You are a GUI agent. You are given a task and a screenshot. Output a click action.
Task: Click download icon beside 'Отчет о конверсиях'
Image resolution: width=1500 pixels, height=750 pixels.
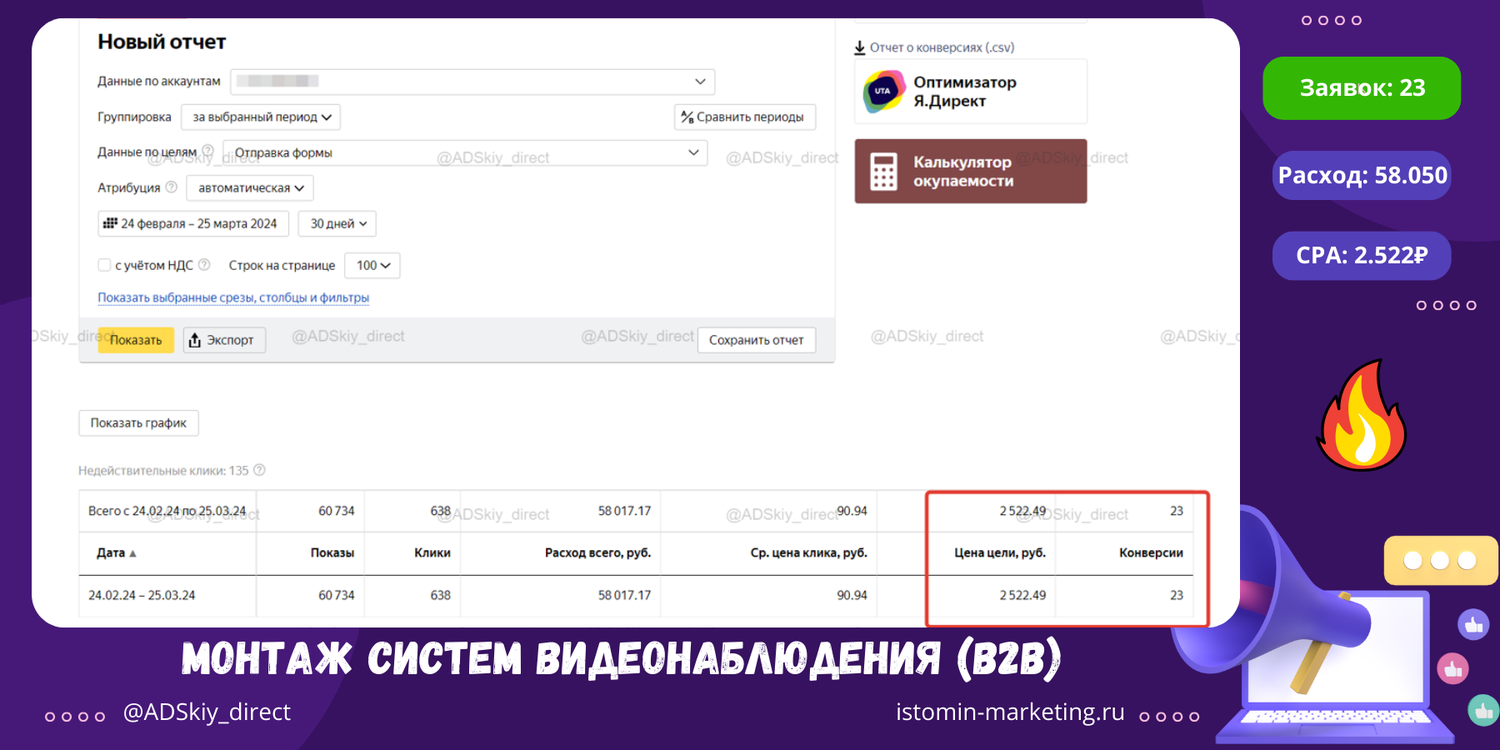tap(859, 47)
